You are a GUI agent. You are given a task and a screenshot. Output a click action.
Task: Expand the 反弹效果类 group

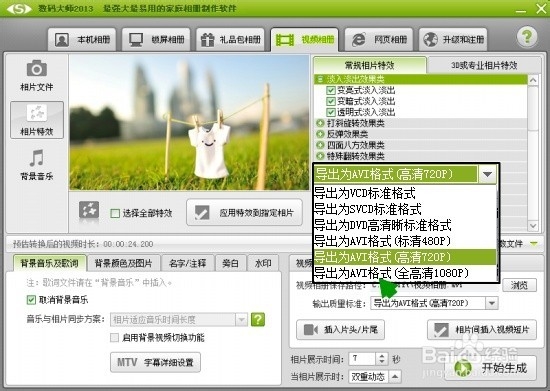click(x=320, y=134)
